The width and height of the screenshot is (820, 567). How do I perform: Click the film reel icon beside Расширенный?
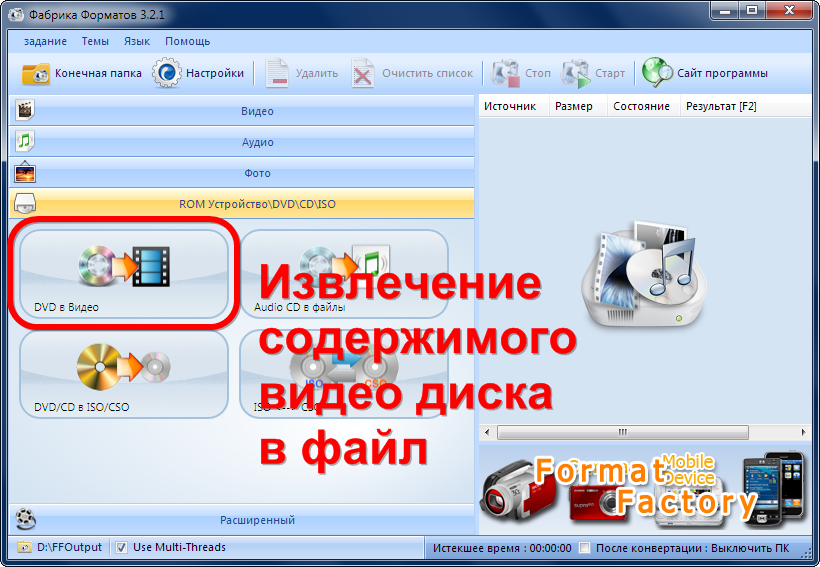26,519
